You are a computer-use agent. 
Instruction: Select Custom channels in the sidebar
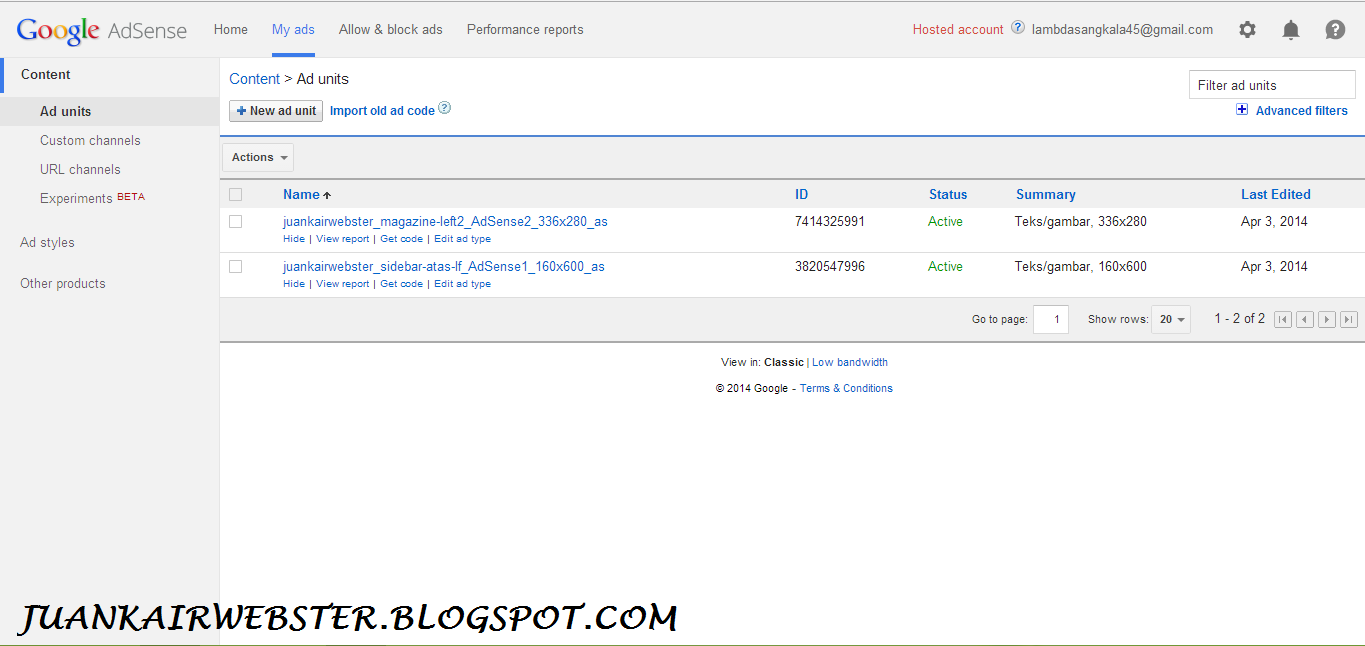click(90, 140)
